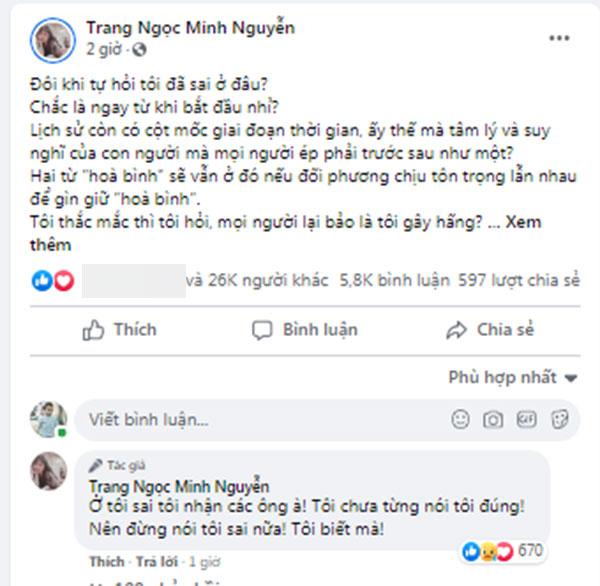
Task: Click the Chia sẻ share button
Action: point(490,329)
